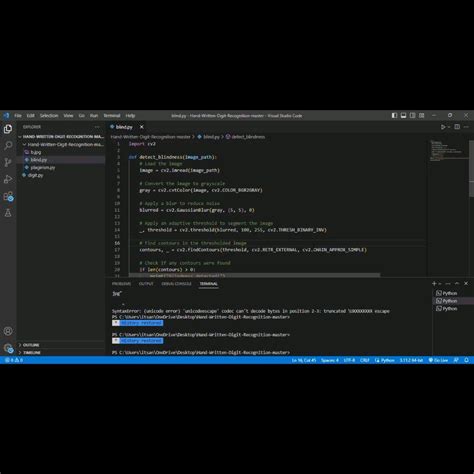This screenshot has height=474, width=474.
Task: Open the Explorer view in activity bar
Action: (x=8, y=129)
